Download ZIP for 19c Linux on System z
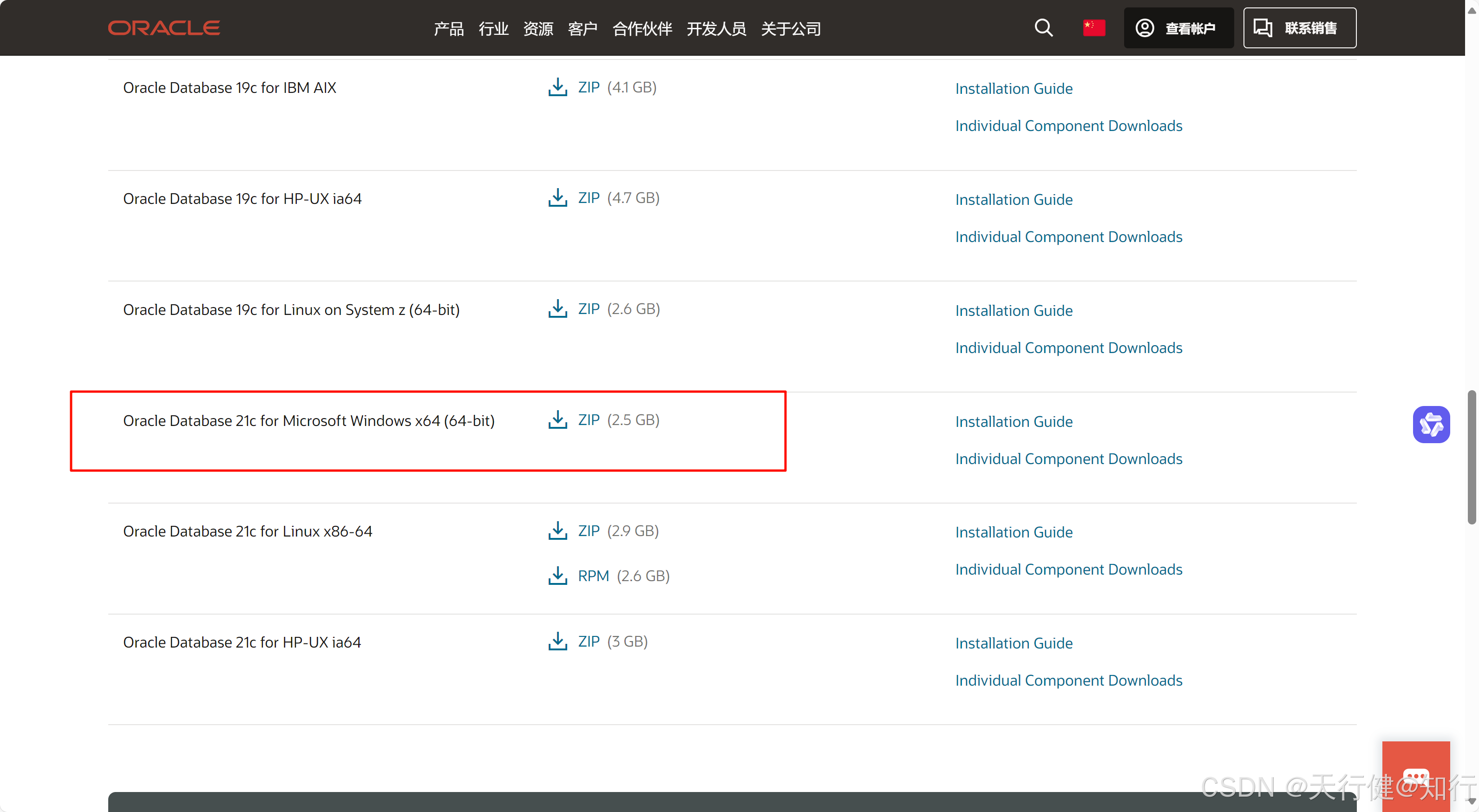This screenshot has width=1479, height=812. [x=589, y=309]
